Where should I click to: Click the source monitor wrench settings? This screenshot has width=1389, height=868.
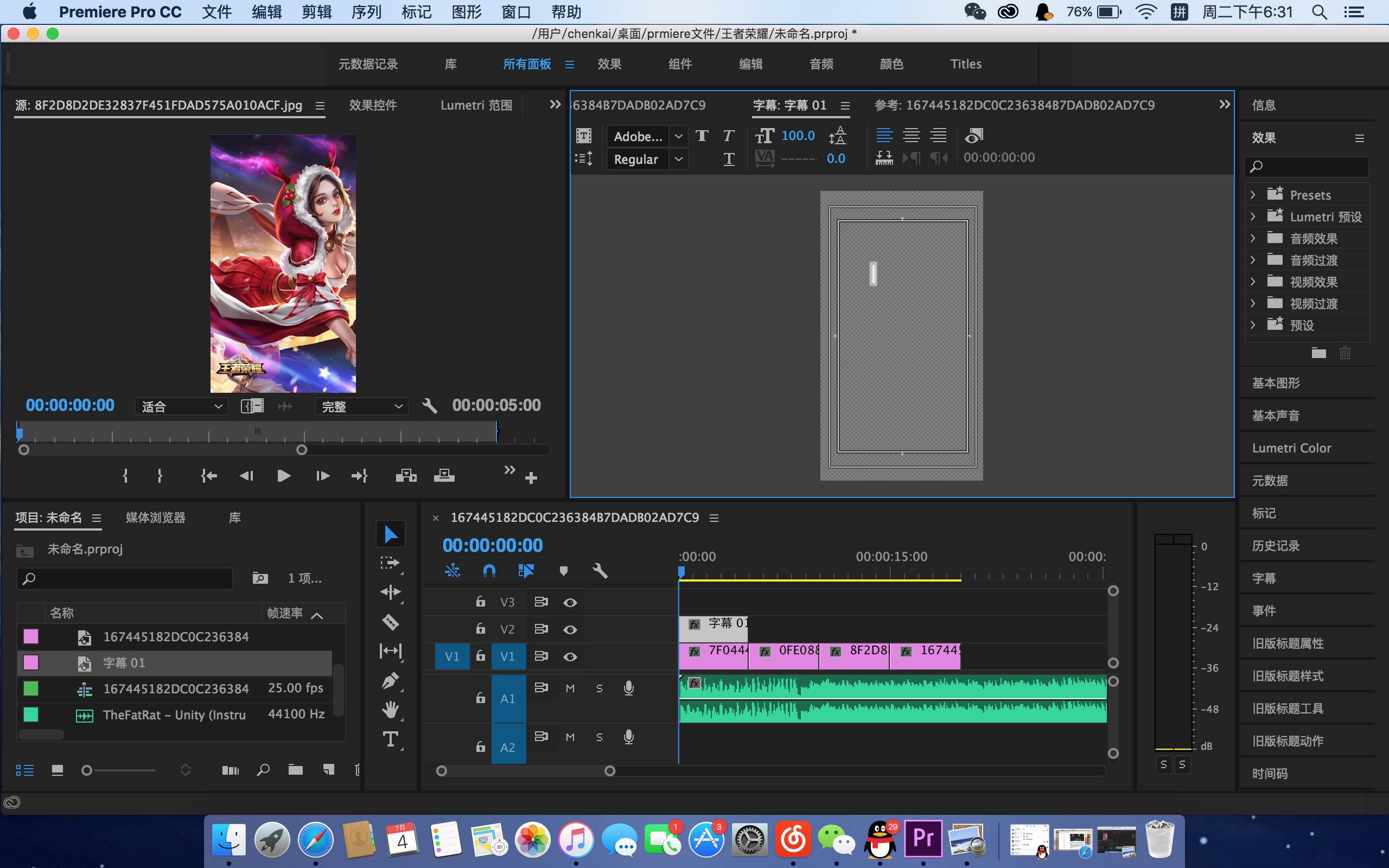tap(429, 406)
